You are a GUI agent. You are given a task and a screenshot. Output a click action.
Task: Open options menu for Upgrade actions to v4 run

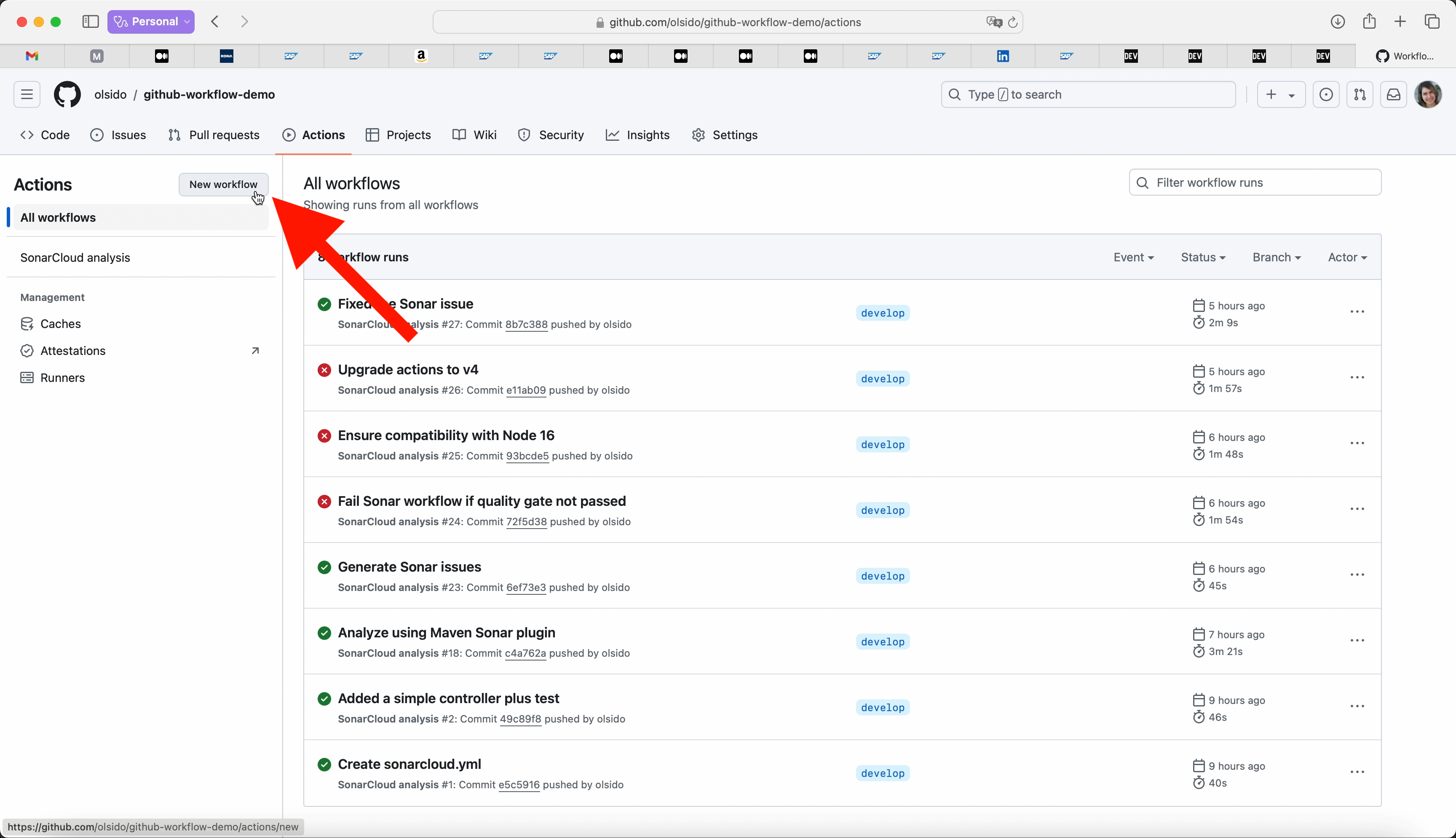click(x=1357, y=378)
